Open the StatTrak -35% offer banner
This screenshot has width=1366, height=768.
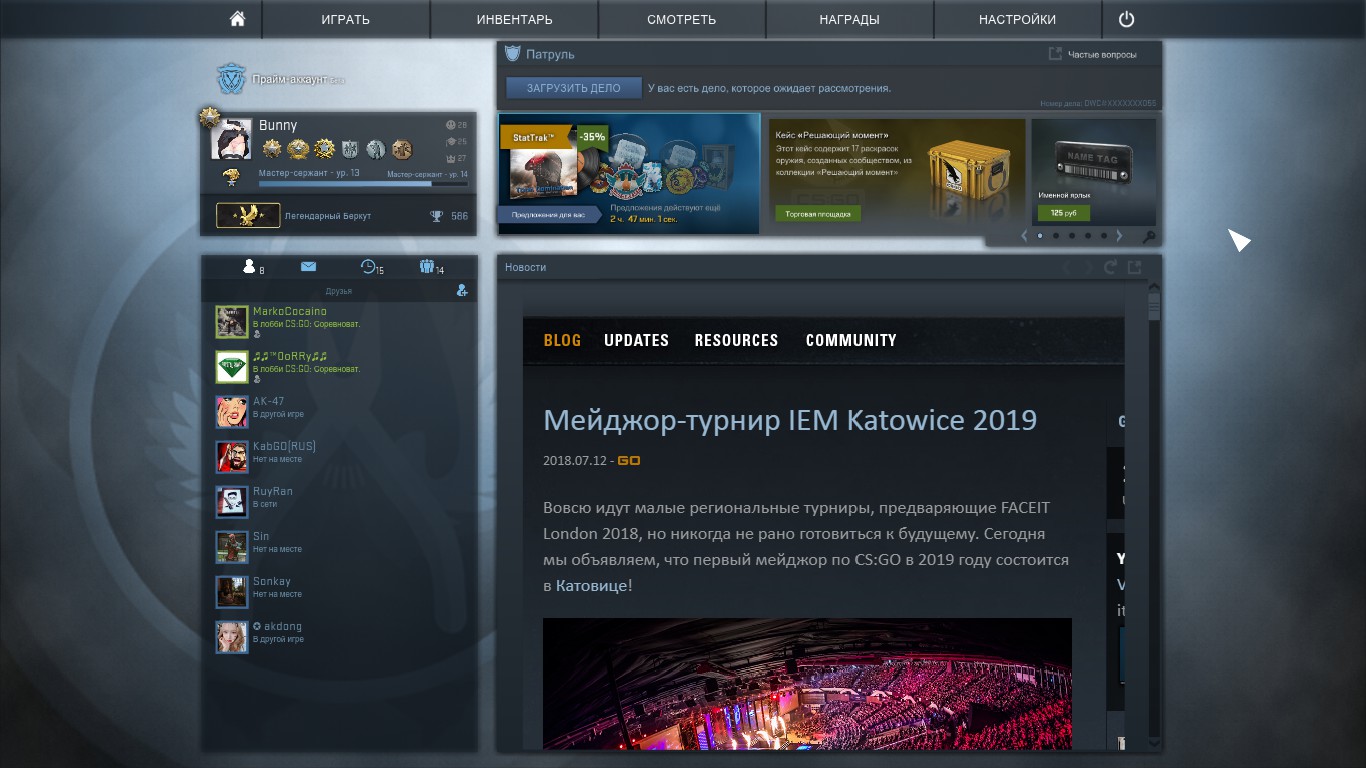[629, 174]
